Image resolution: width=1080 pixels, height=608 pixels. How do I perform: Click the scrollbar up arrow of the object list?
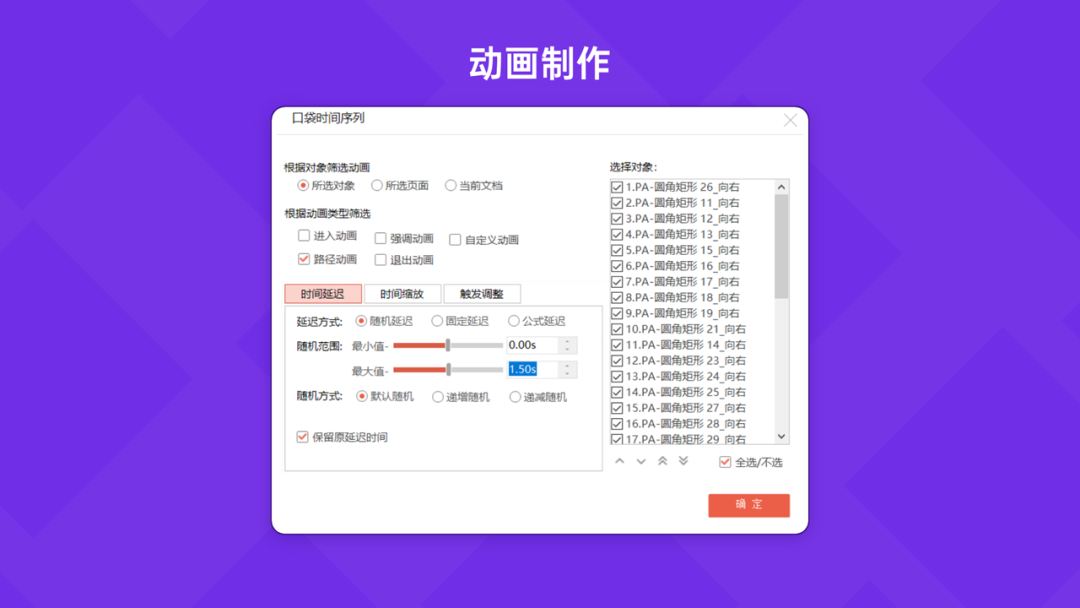(x=782, y=185)
